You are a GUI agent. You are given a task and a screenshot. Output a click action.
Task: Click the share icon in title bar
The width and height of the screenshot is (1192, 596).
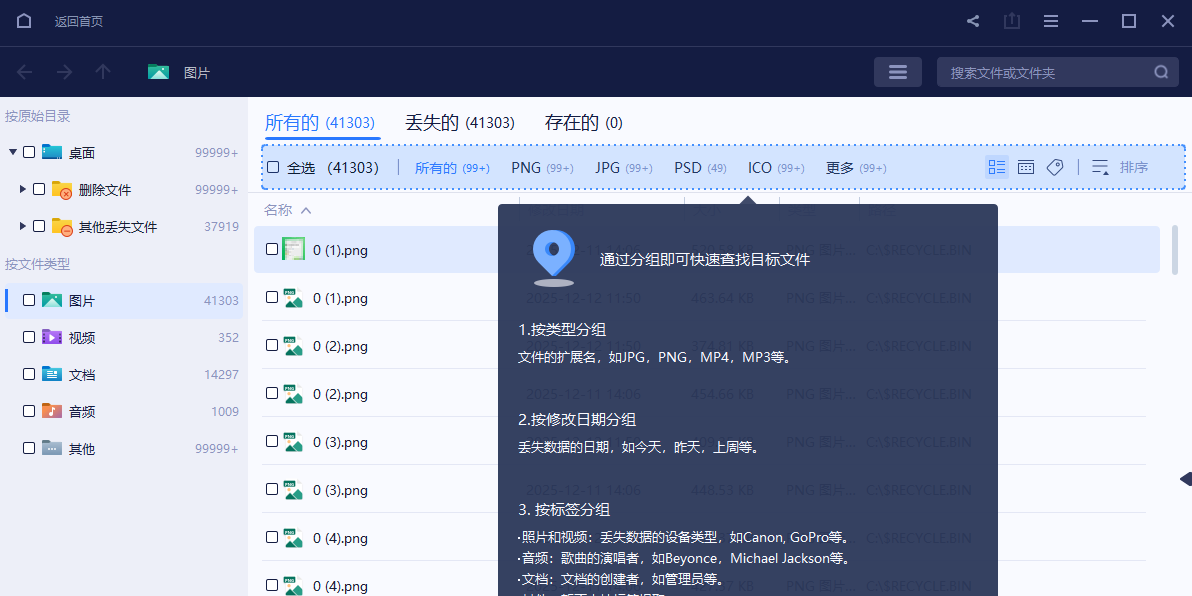pos(971,20)
